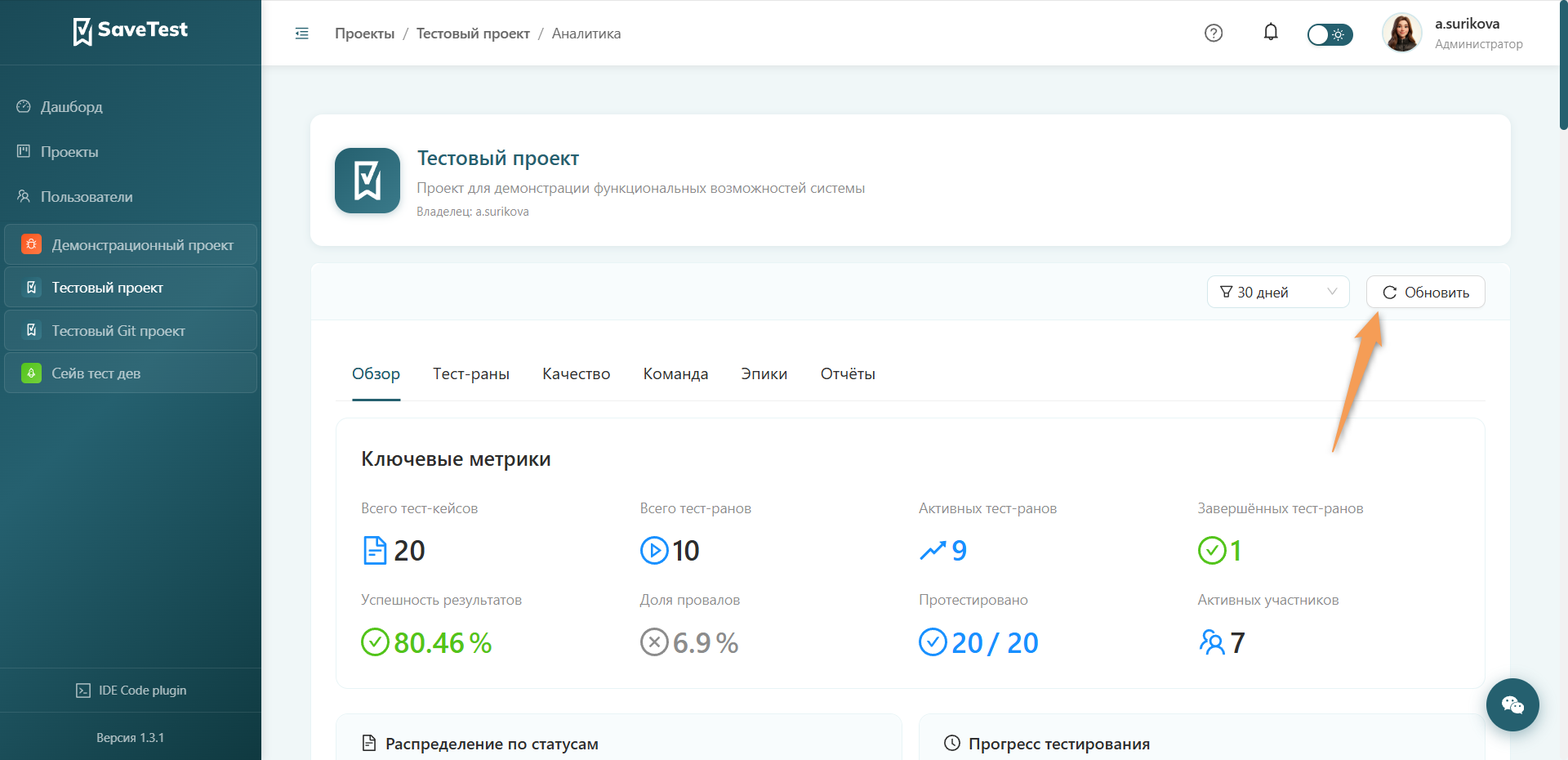This screenshot has height=760, width=1568.
Task: Click Владелец: a.surikova text
Action: (473, 212)
